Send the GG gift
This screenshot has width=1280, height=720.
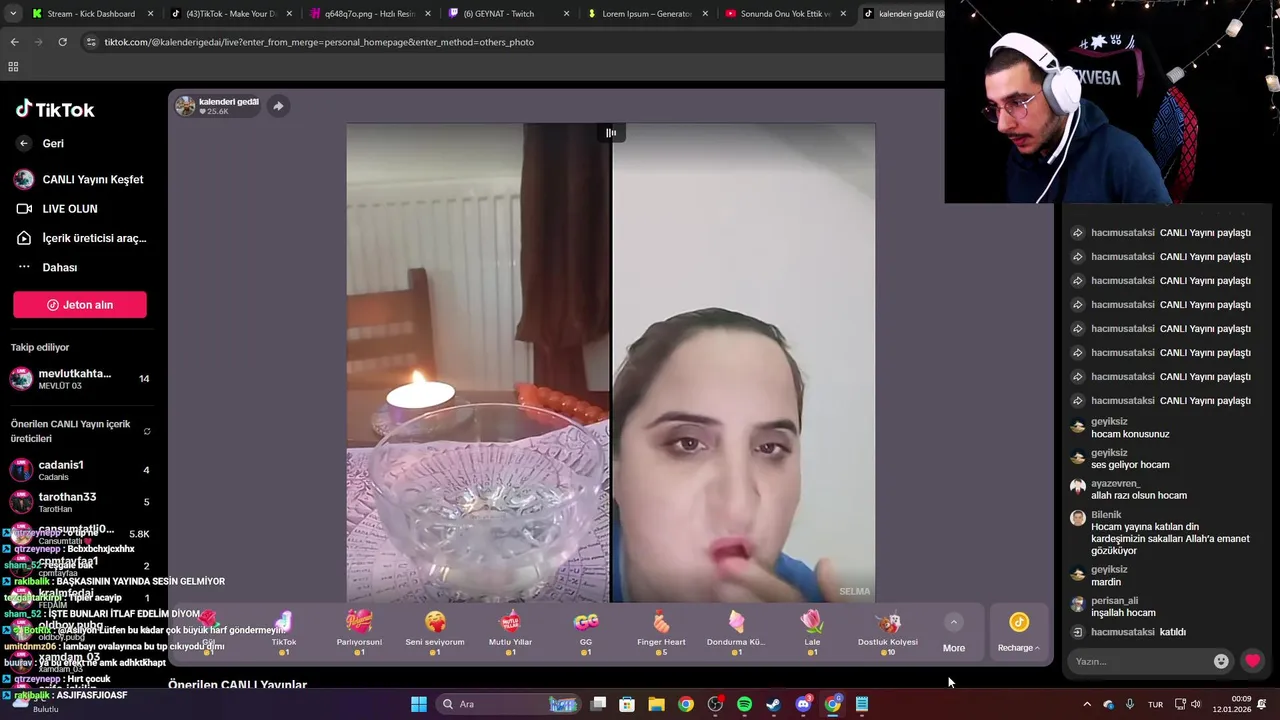tap(586, 632)
